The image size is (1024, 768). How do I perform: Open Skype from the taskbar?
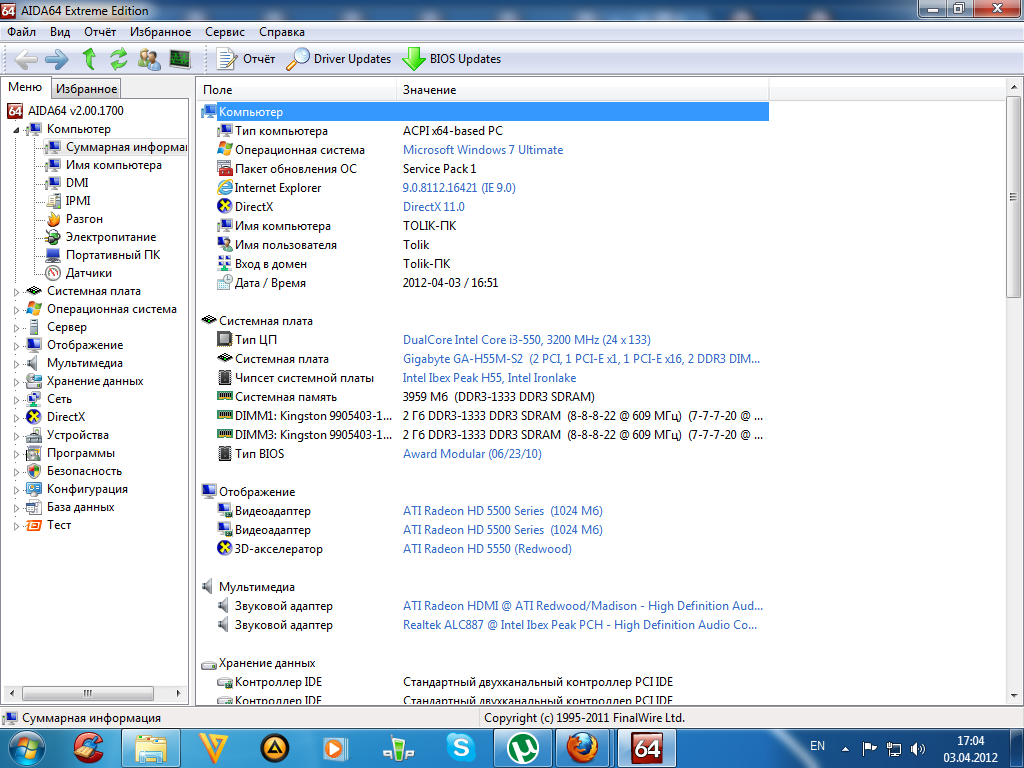[x=461, y=748]
